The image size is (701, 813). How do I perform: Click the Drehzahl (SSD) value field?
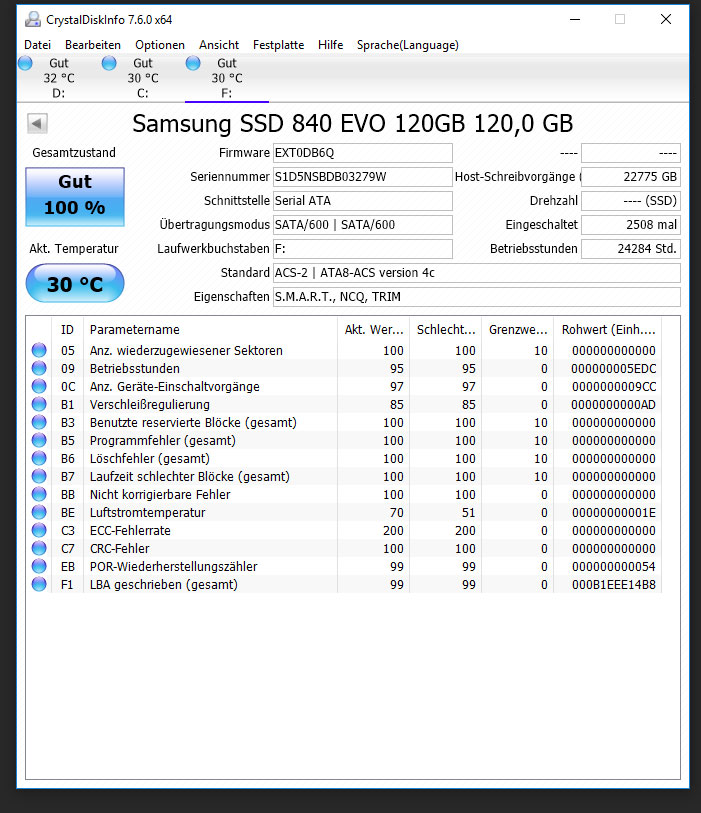click(x=630, y=201)
